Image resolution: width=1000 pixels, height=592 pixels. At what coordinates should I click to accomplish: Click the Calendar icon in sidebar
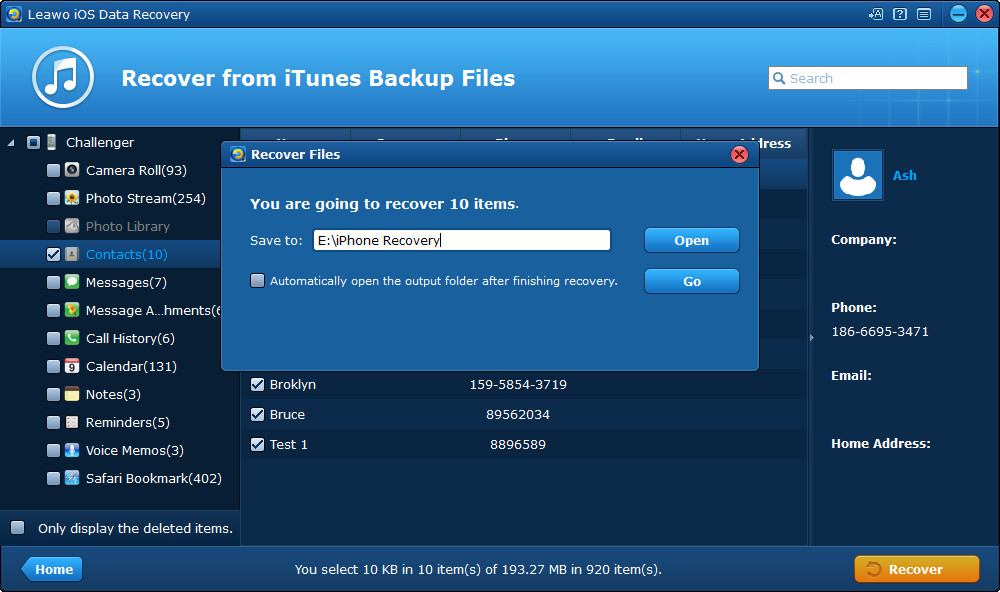coord(72,366)
